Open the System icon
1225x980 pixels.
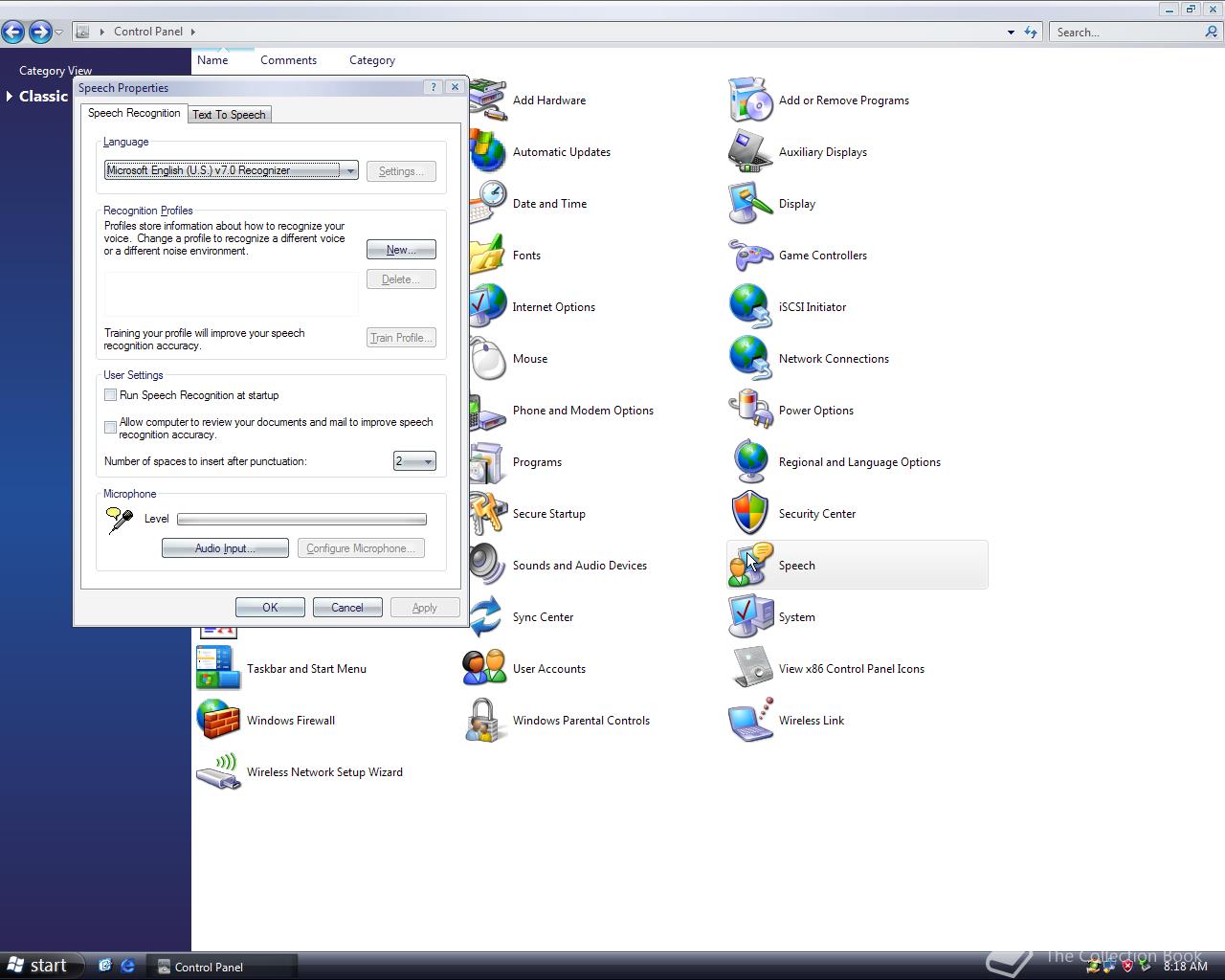click(750, 617)
